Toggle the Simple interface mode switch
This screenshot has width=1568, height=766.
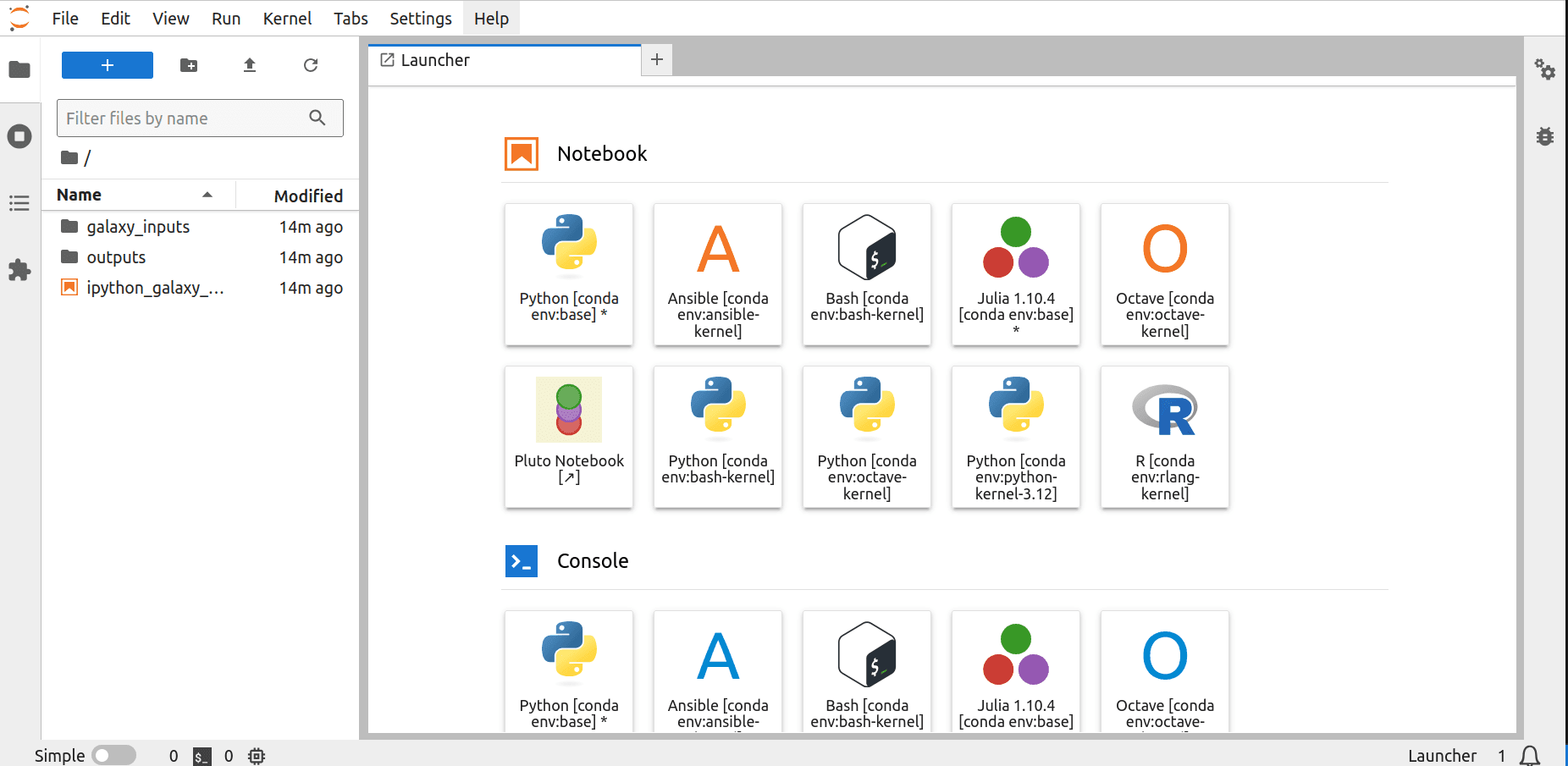[x=113, y=755]
